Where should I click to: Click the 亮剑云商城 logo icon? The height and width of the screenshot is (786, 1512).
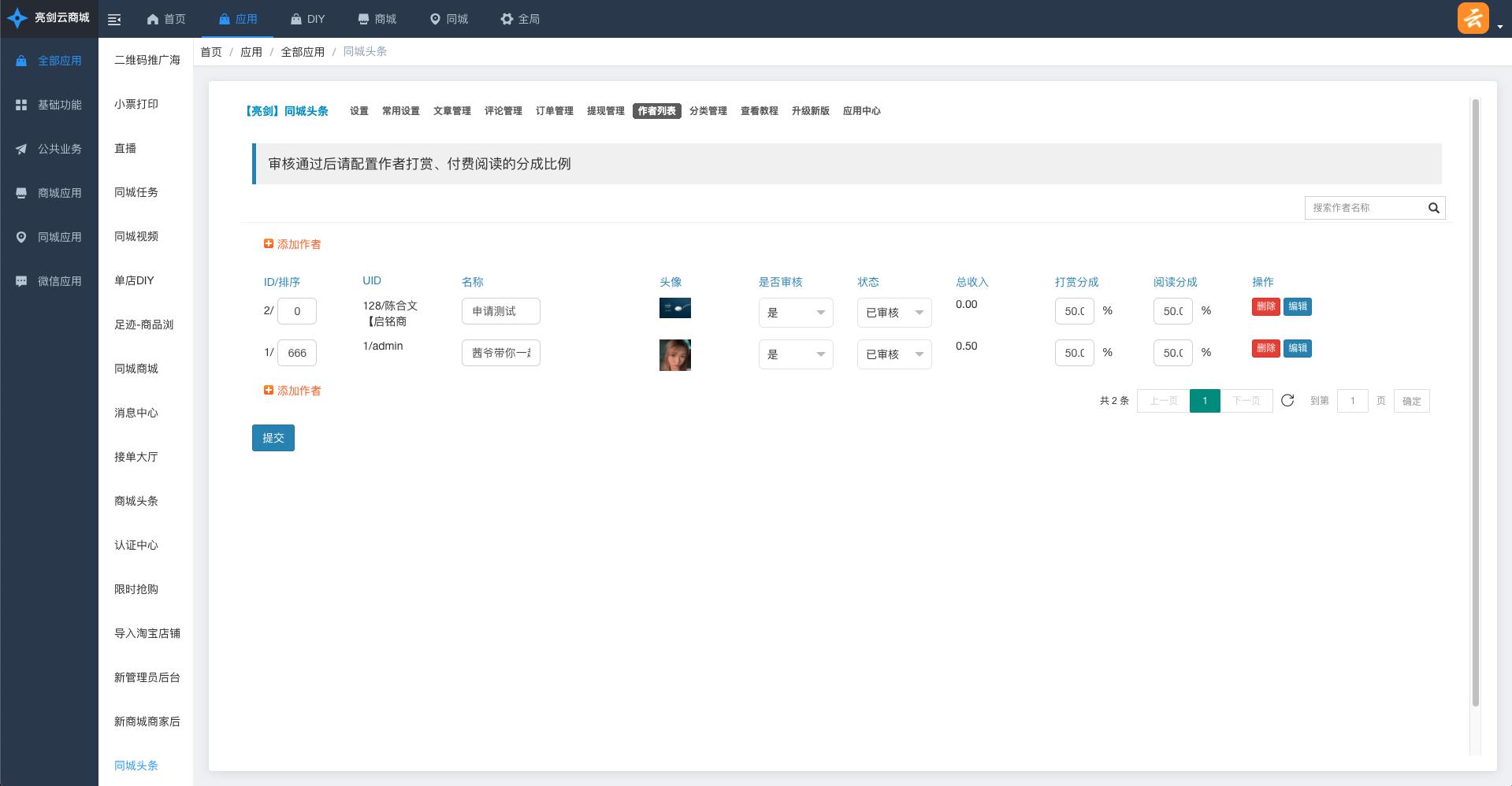pos(17,18)
